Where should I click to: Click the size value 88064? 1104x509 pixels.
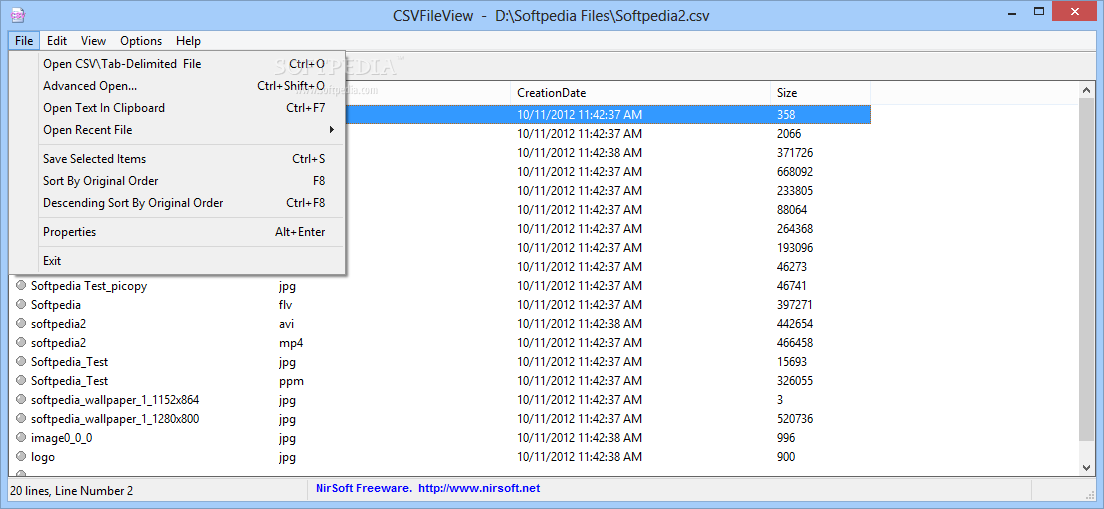792,210
